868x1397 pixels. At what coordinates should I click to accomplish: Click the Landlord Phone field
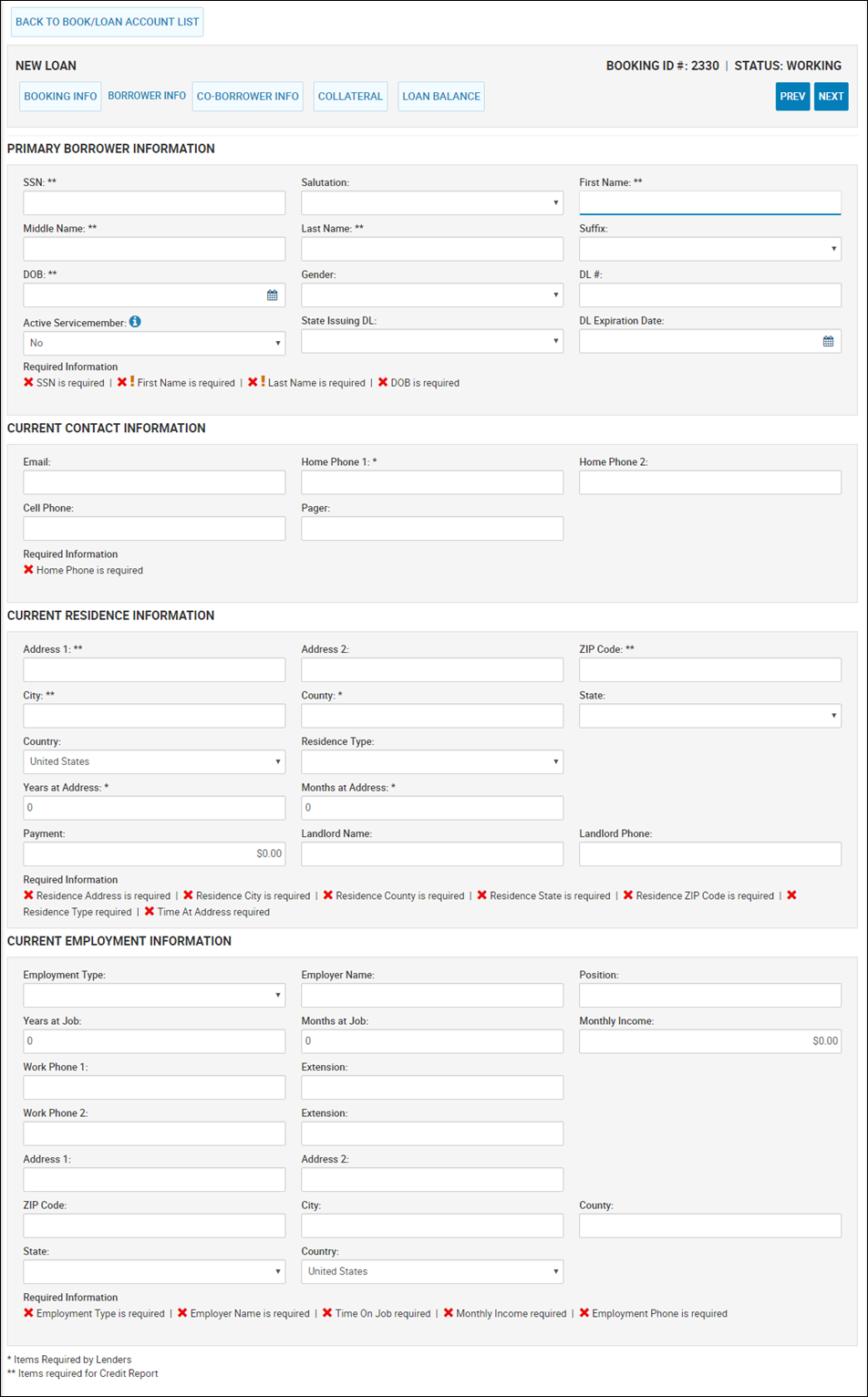coord(710,854)
